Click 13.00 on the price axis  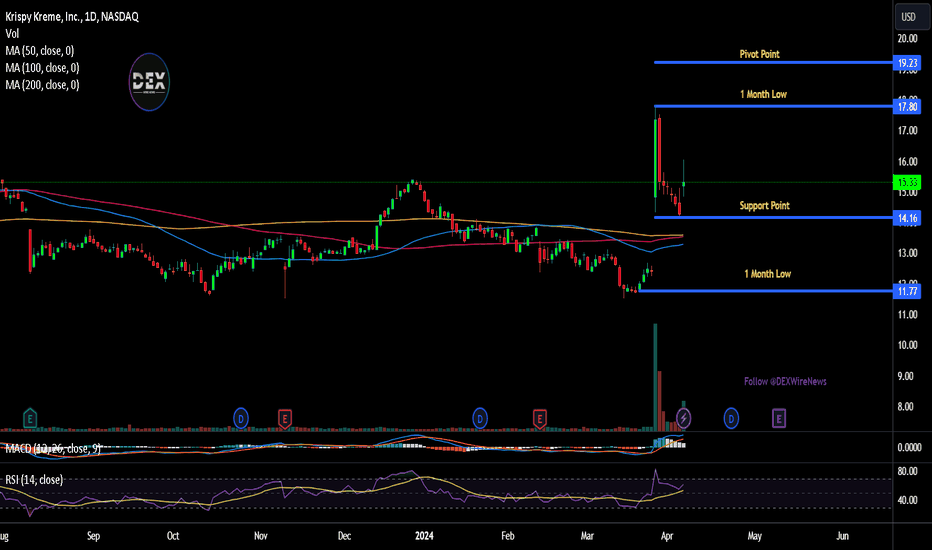(x=907, y=253)
